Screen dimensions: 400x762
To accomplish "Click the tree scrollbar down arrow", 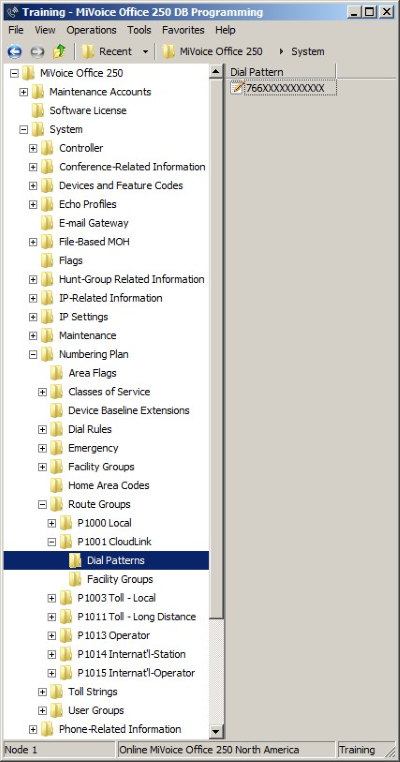I will coord(216,731).
